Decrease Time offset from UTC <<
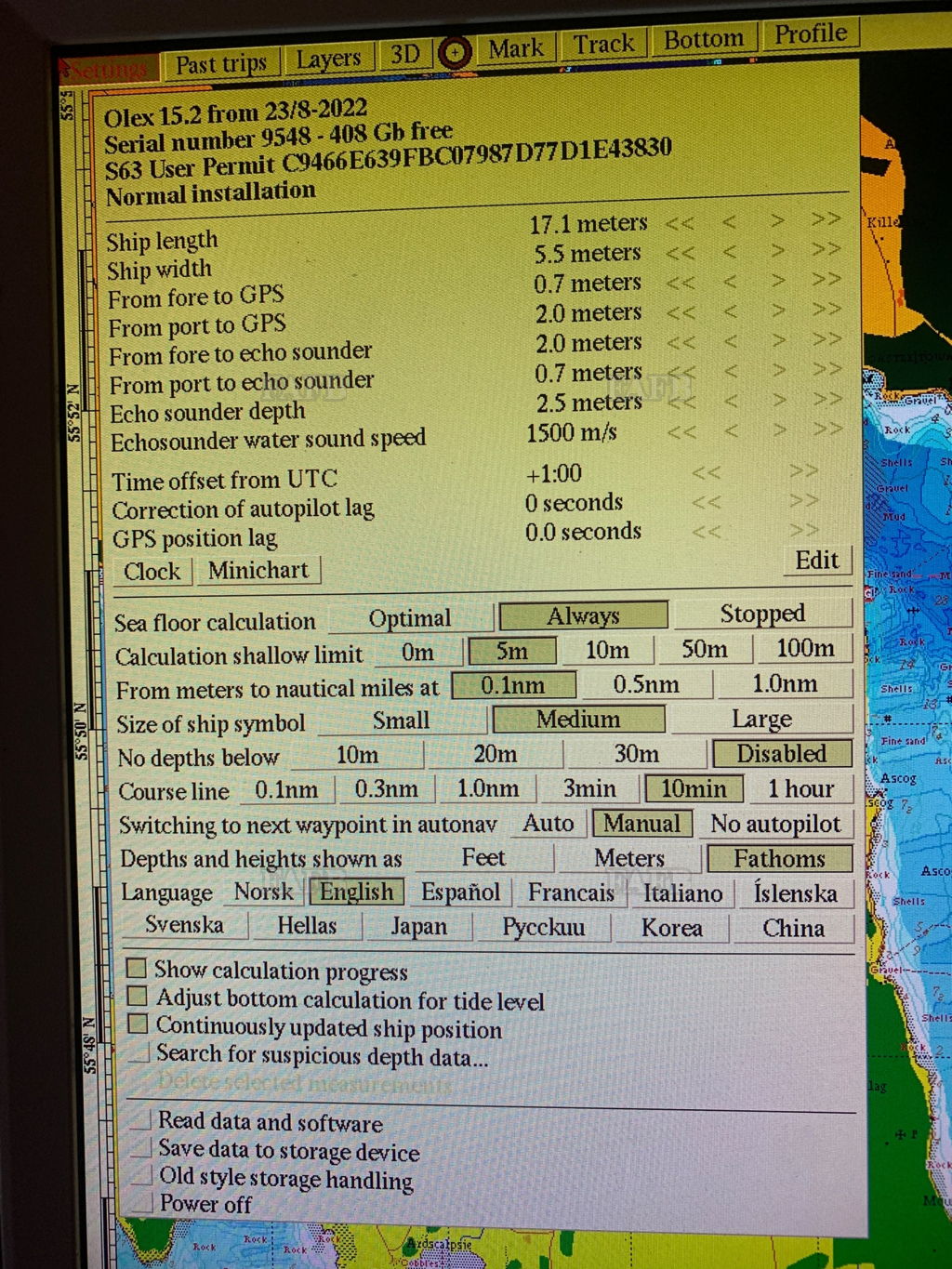This screenshot has height=1269, width=952. pyautogui.click(x=706, y=472)
